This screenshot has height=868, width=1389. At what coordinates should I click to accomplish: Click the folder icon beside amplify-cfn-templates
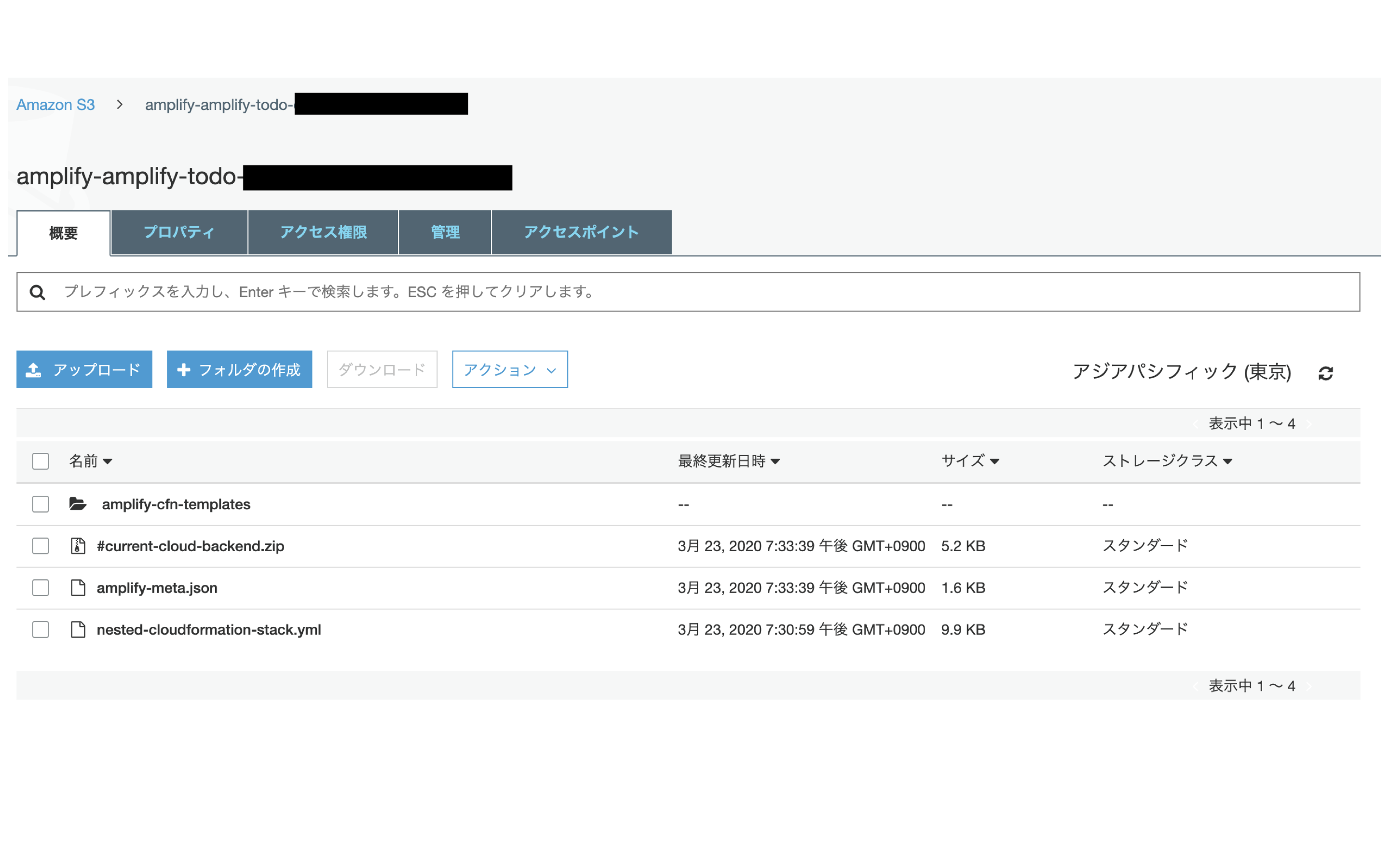[78, 504]
